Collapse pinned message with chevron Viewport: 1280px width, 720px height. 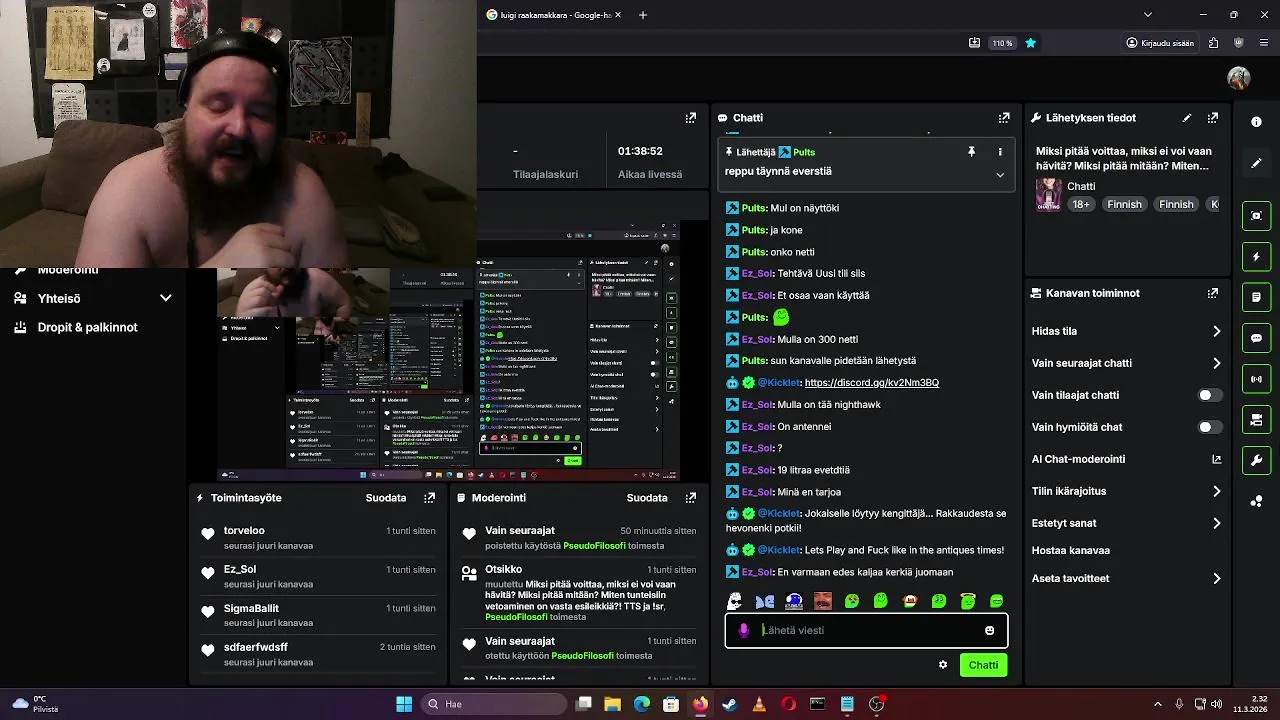click(1000, 175)
